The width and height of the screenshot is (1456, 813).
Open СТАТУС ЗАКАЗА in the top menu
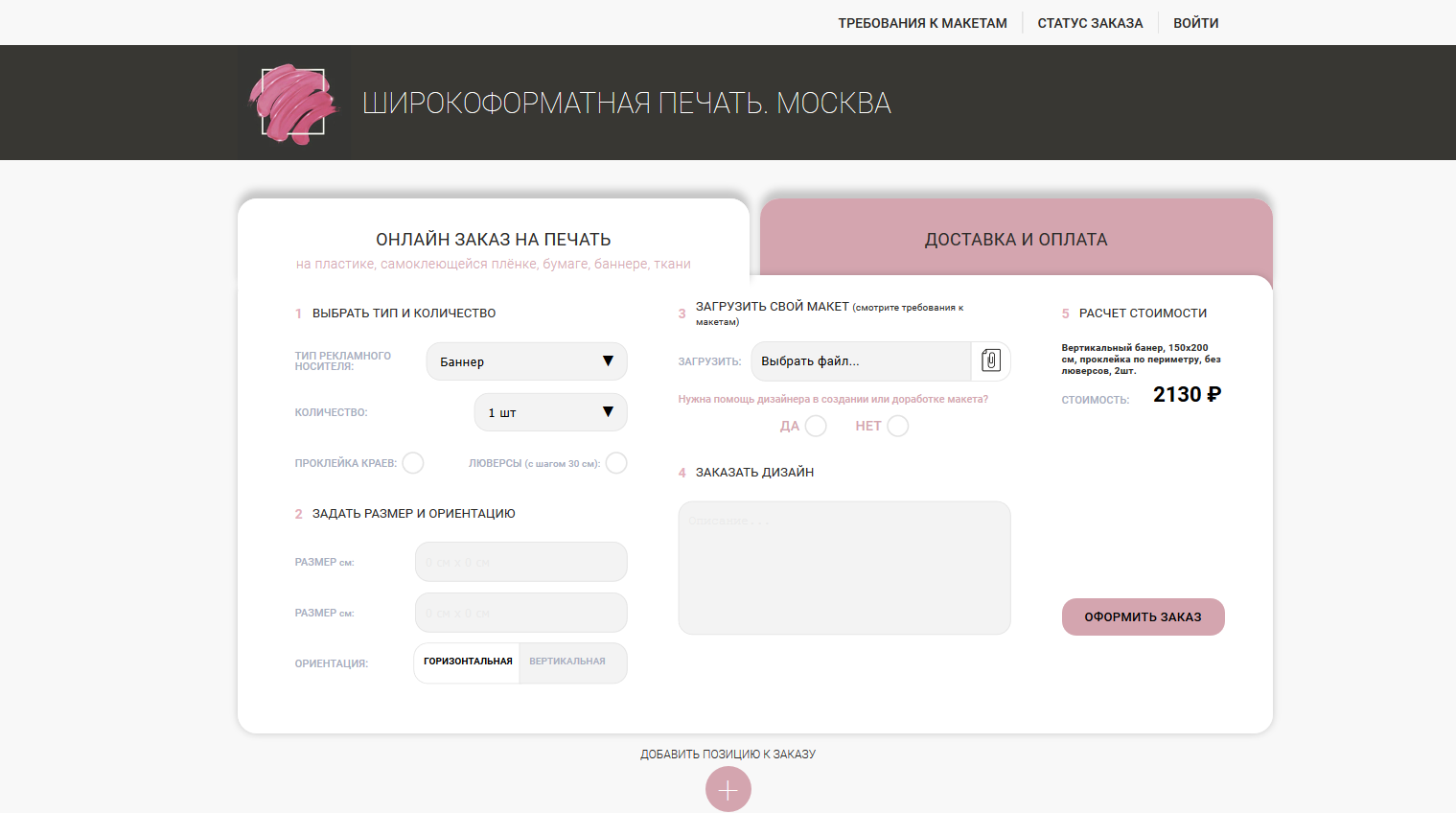coord(1088,22)
